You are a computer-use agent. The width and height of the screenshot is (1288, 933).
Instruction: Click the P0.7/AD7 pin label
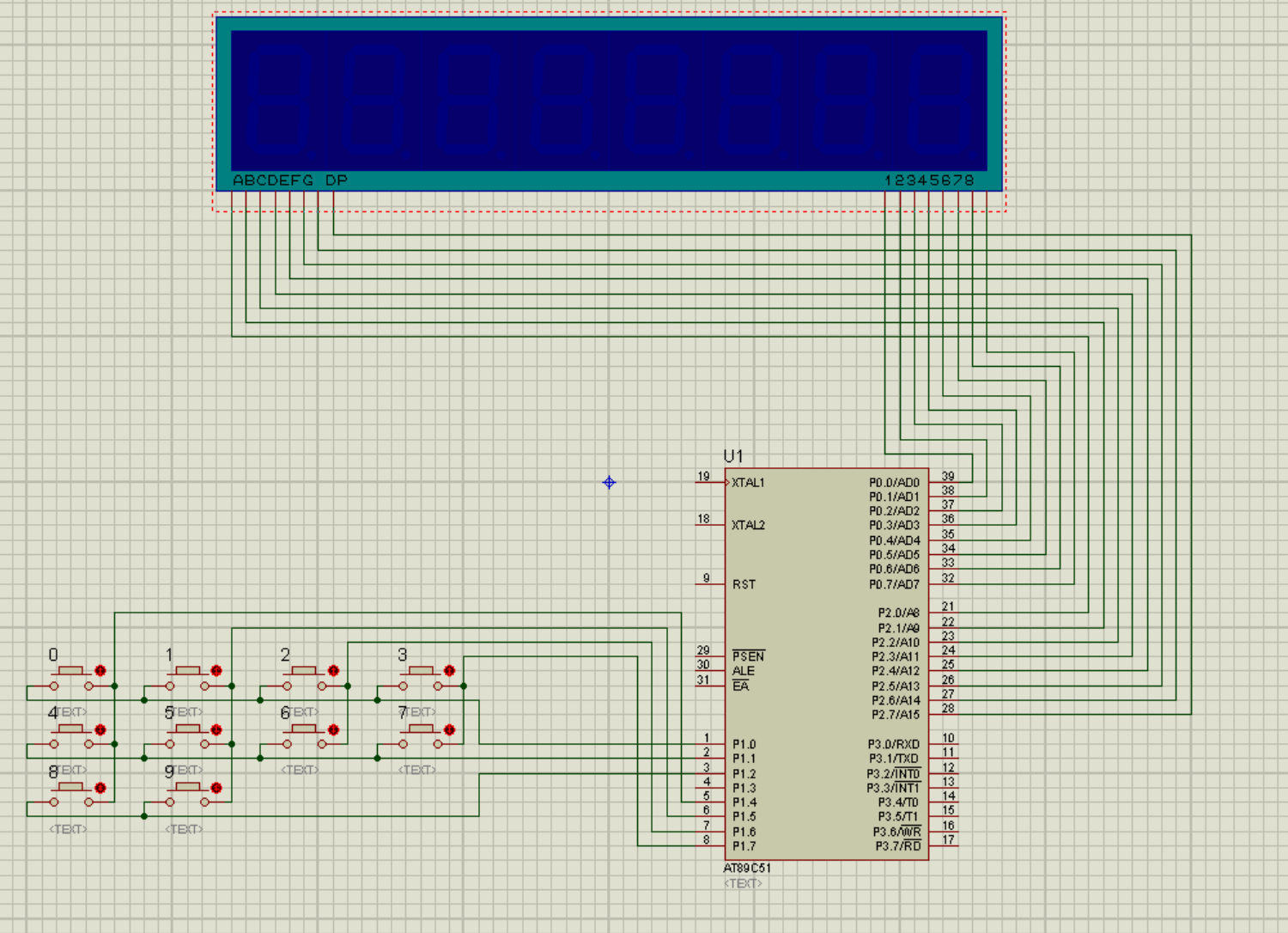(x=894, y=584)
